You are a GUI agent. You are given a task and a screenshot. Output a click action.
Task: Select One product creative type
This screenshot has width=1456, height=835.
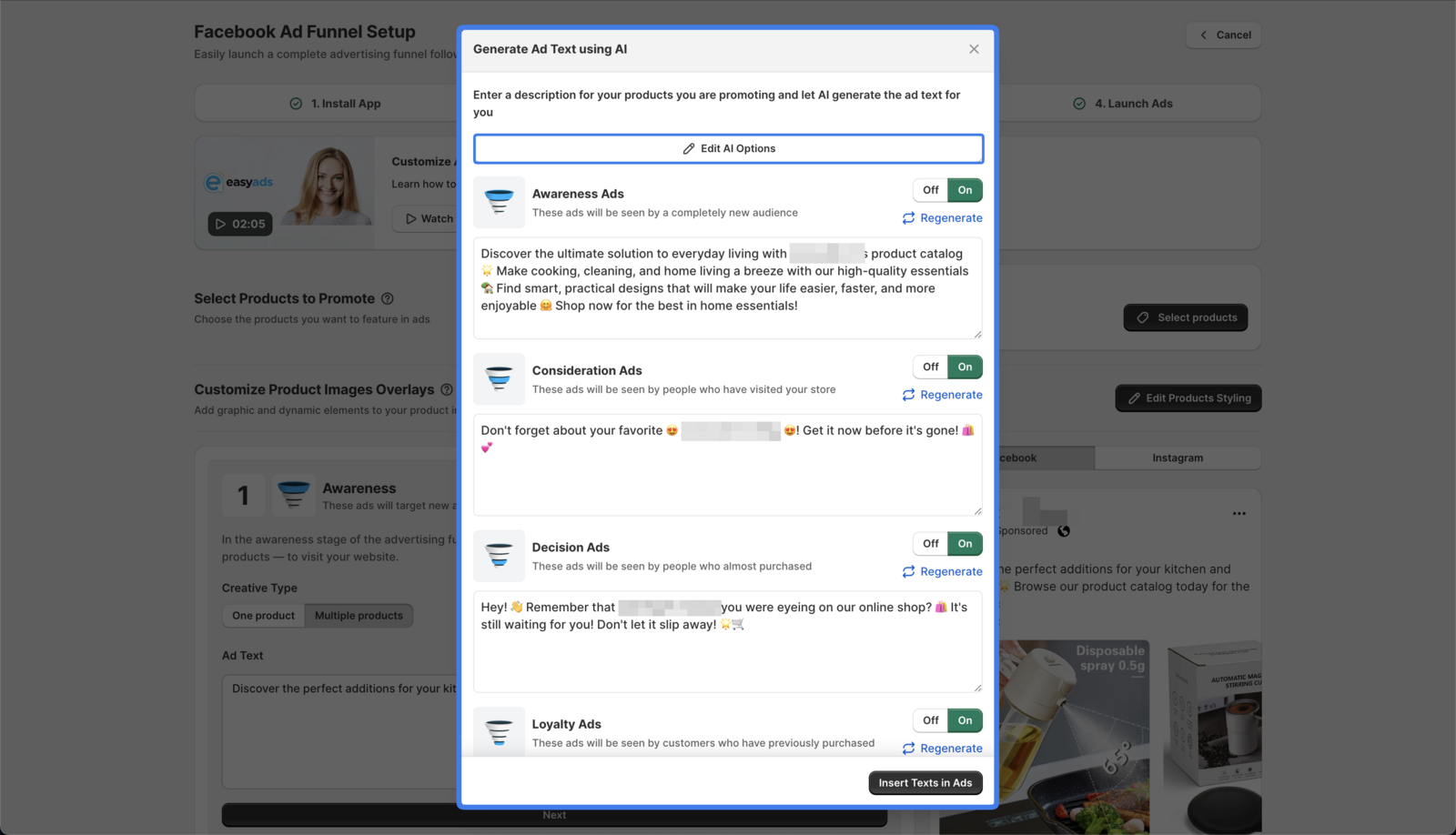263,615
